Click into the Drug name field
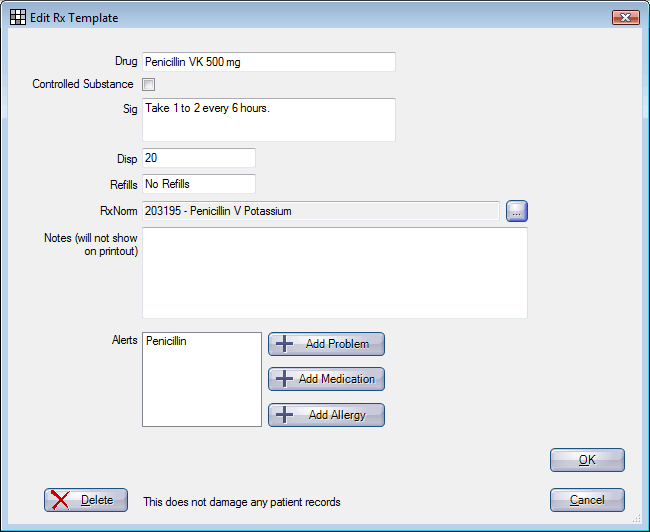The width and height of the screenshot is (650, 532). [x=269, y=62]
